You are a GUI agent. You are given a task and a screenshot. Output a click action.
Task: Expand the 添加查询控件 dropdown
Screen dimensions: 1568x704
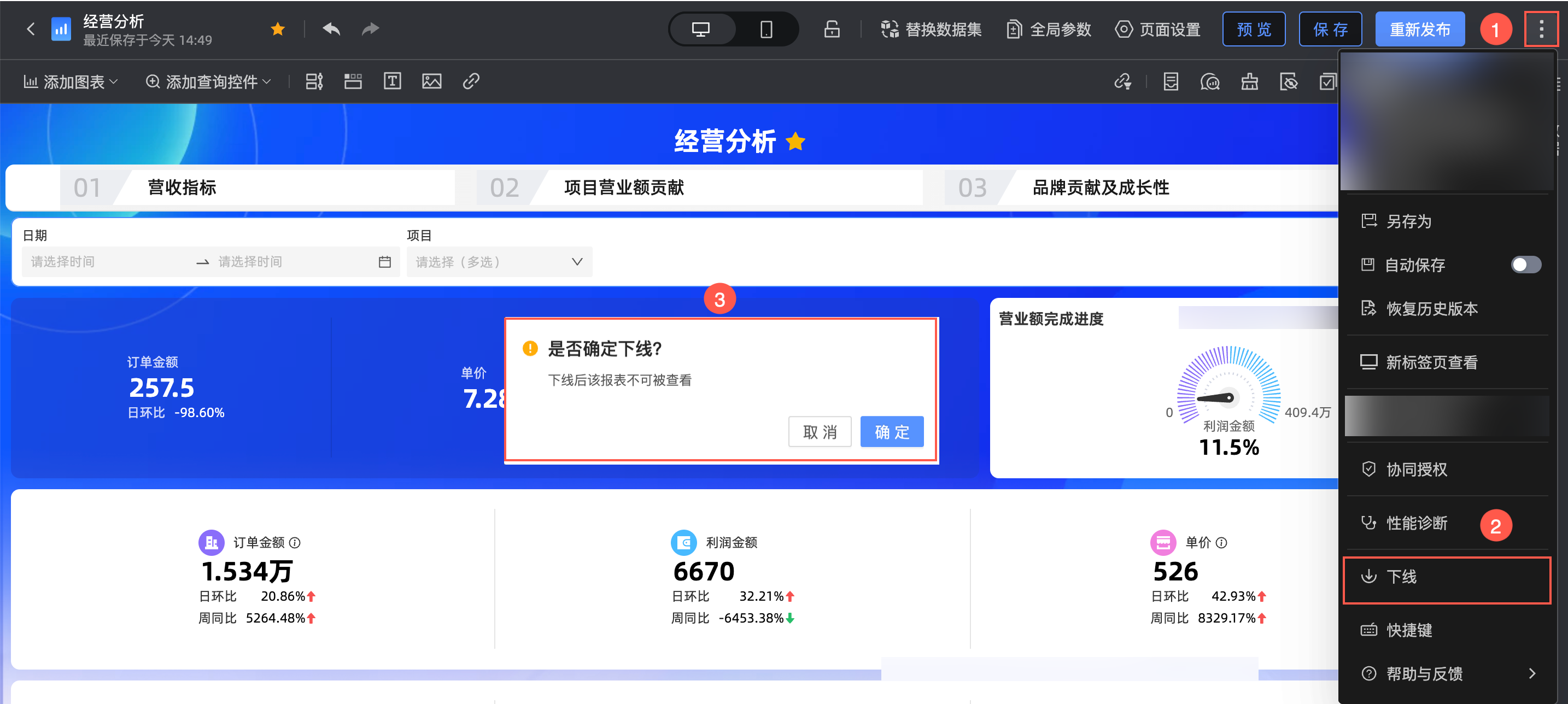(x=209, y=81)
